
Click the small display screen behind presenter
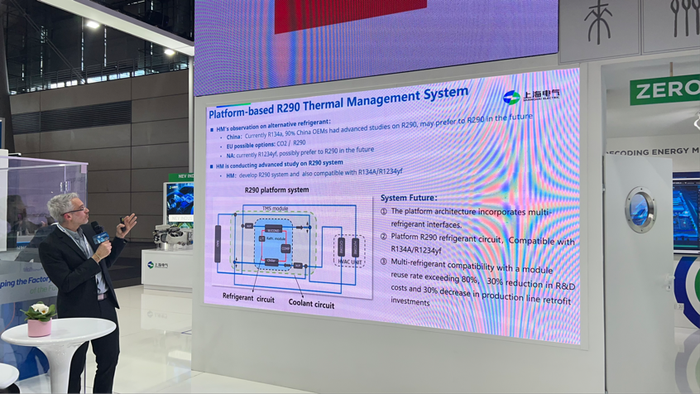tap(179, 202)
